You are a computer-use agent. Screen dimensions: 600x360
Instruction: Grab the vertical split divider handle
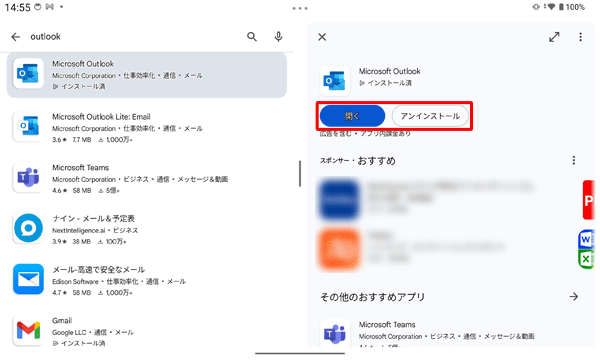tap(300, 174)
